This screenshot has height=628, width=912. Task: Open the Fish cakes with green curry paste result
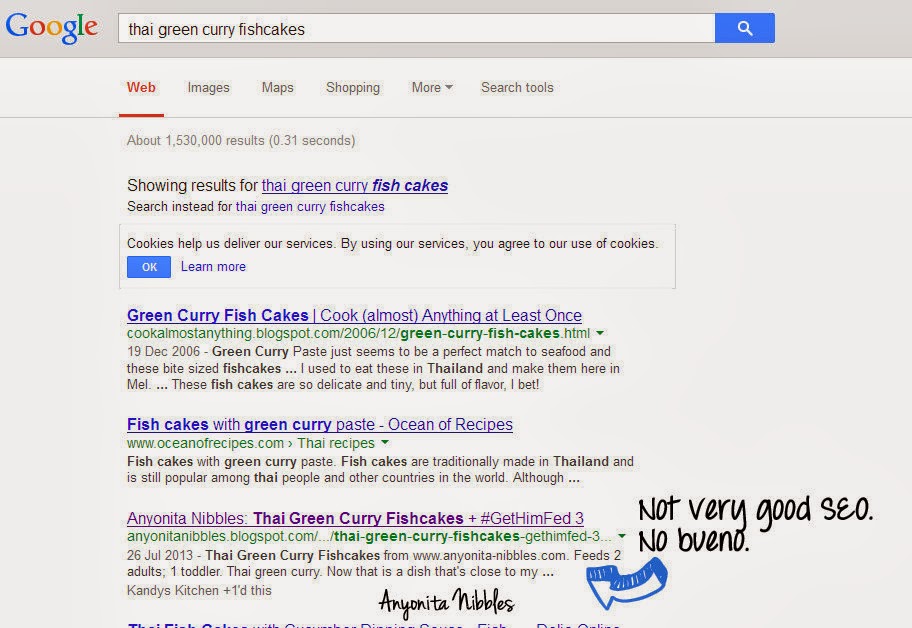click(x=319, y=424)
